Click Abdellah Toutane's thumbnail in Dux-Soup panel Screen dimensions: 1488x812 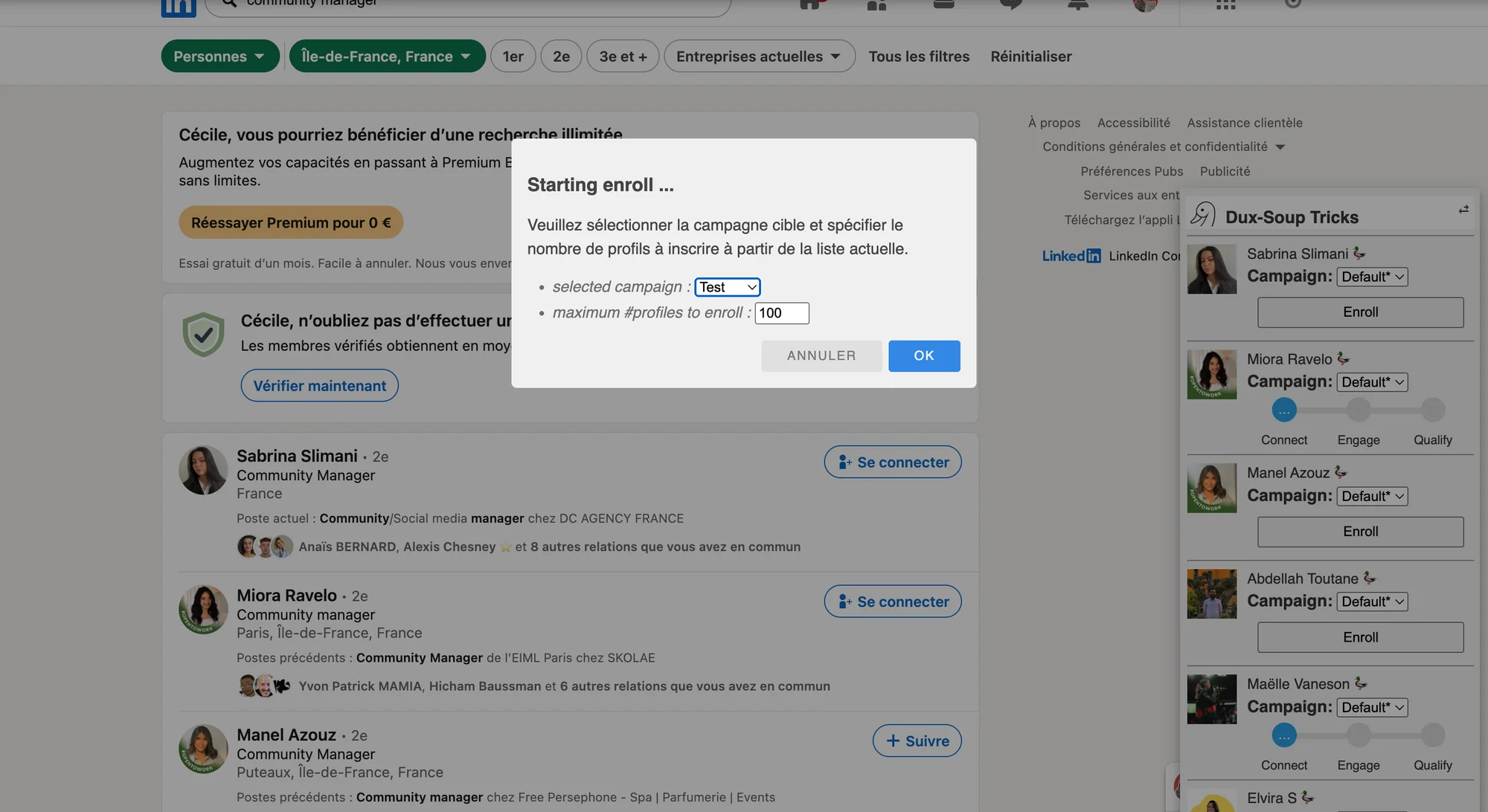[1212, 594]
